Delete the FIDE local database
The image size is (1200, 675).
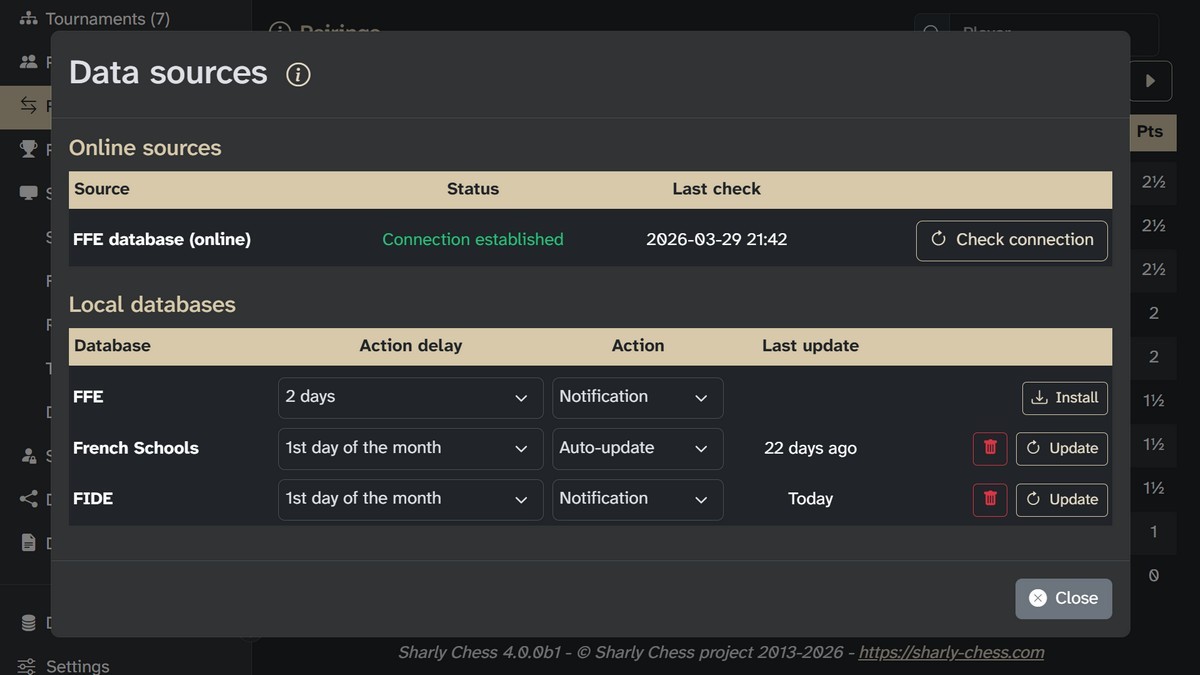tap(990, 499)
